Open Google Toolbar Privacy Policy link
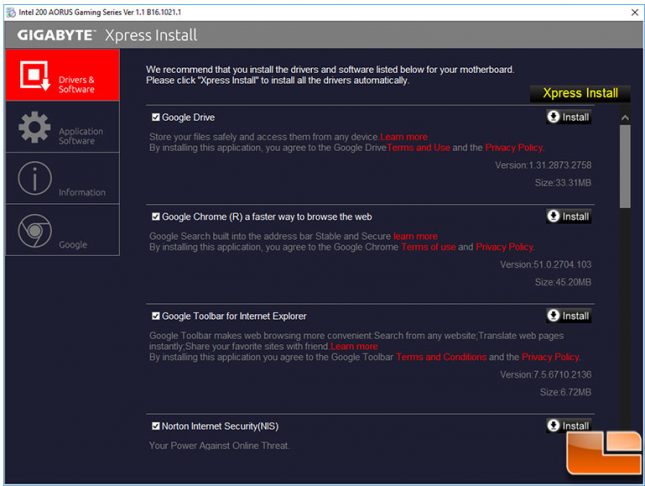 click(550, 357)
